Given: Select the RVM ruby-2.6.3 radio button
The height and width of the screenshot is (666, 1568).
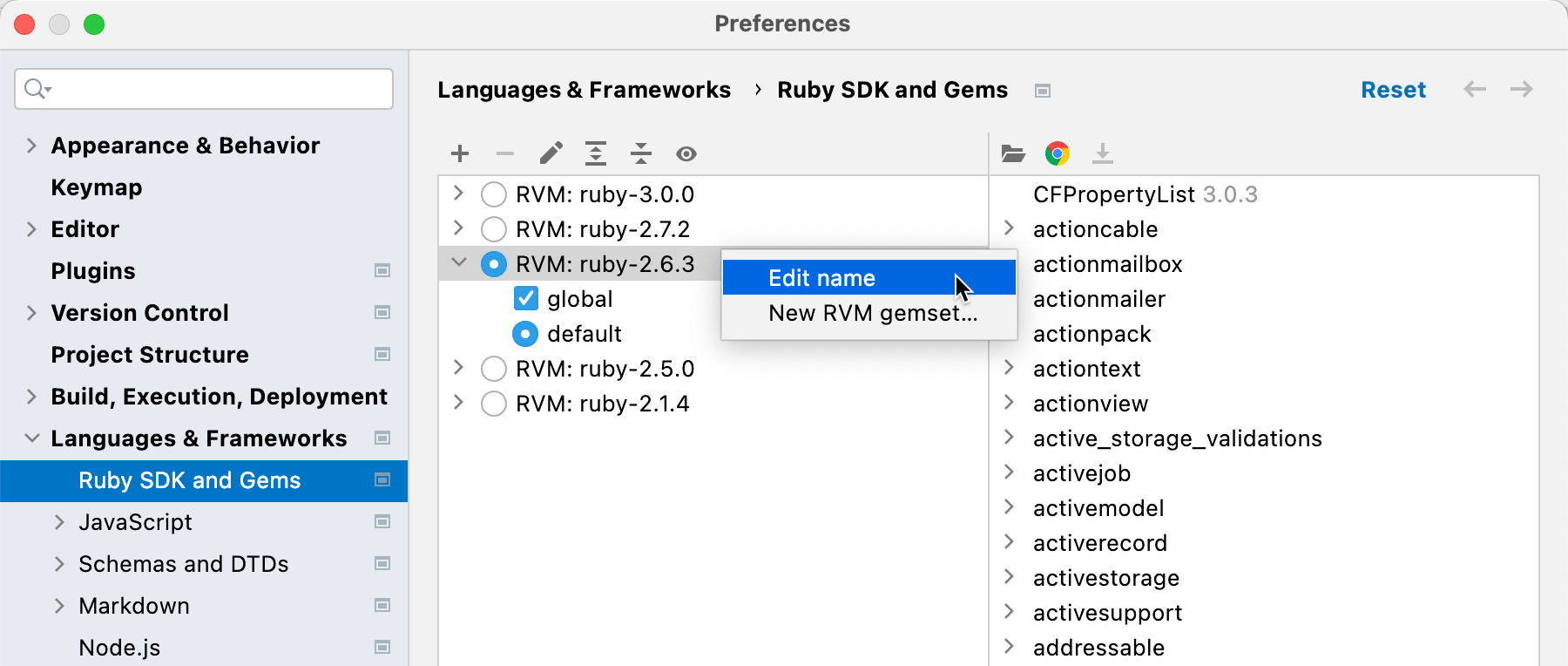Looking at the screenshot, I should pos(494,264).
